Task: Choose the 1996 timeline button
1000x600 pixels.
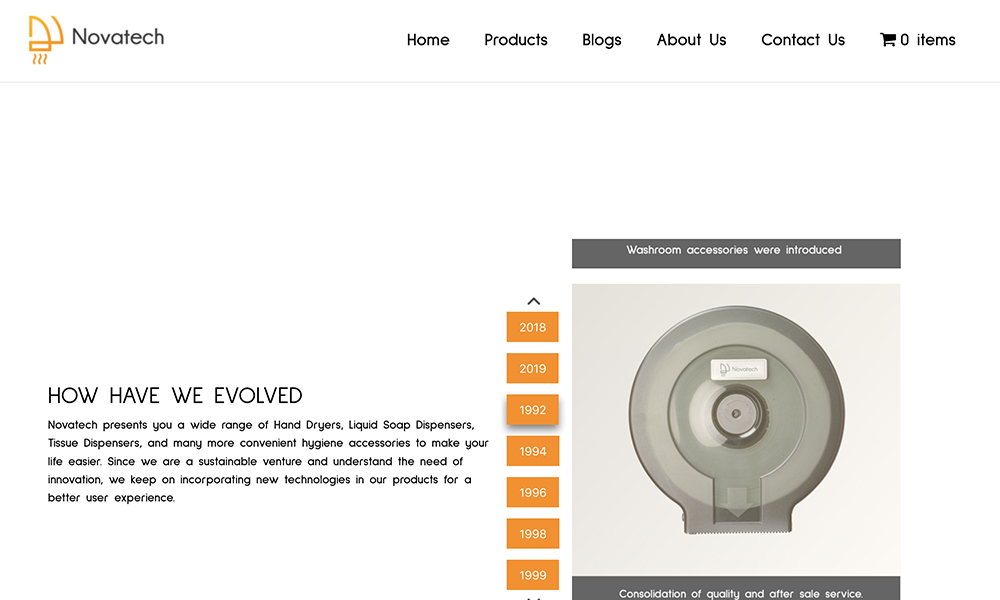Action: pos(533,492)
